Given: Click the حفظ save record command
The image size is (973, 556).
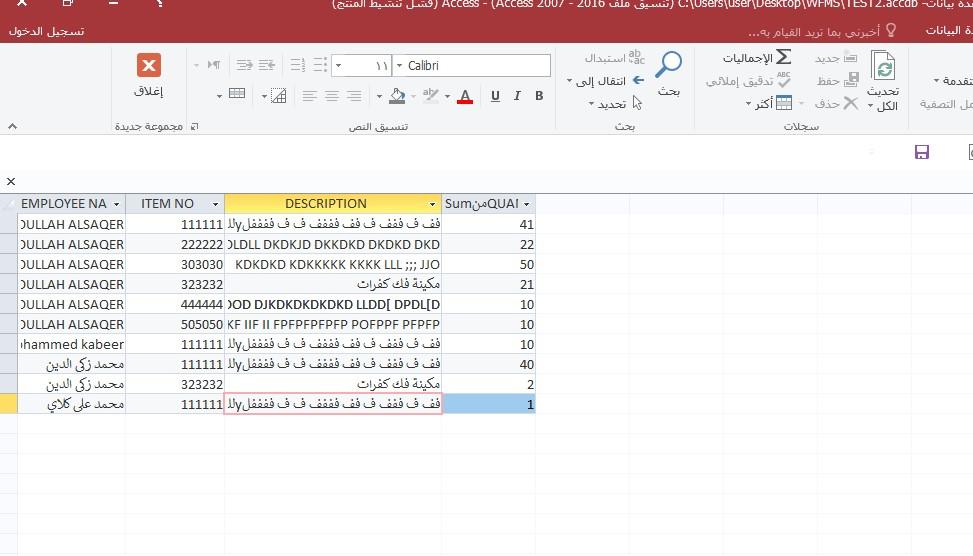Looking at the screenshot, I should [838, 80].
